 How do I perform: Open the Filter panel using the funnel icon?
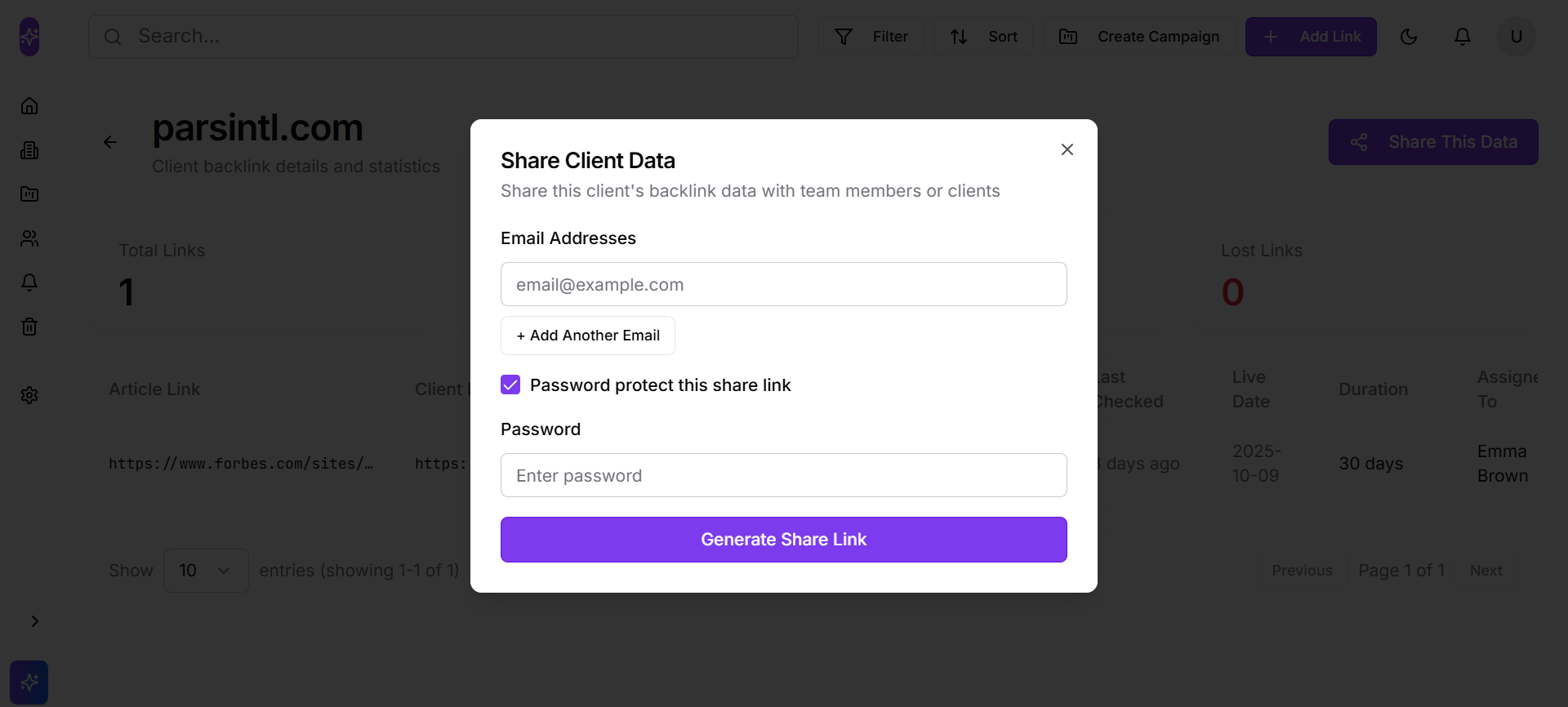point(871,36)
